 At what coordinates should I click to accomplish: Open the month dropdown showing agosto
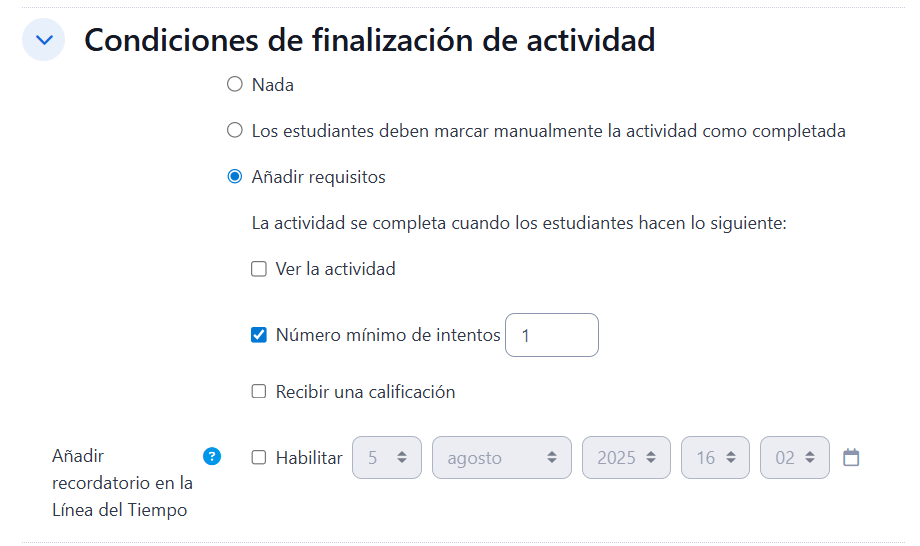(x=501, y=458)
